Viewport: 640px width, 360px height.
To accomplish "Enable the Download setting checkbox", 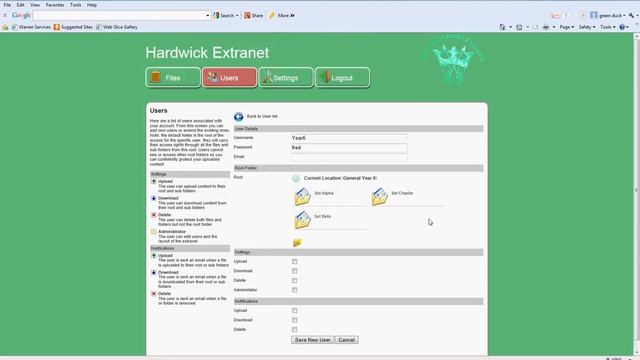I will click(x=295, y=271).
